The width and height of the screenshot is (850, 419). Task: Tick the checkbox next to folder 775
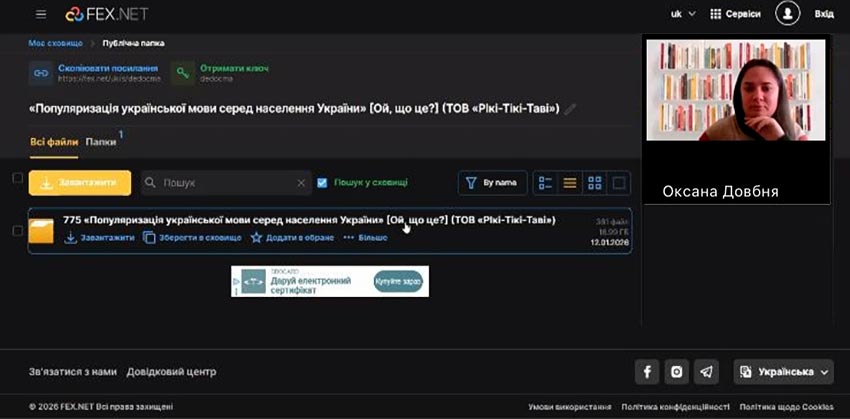tap(17, 231)
